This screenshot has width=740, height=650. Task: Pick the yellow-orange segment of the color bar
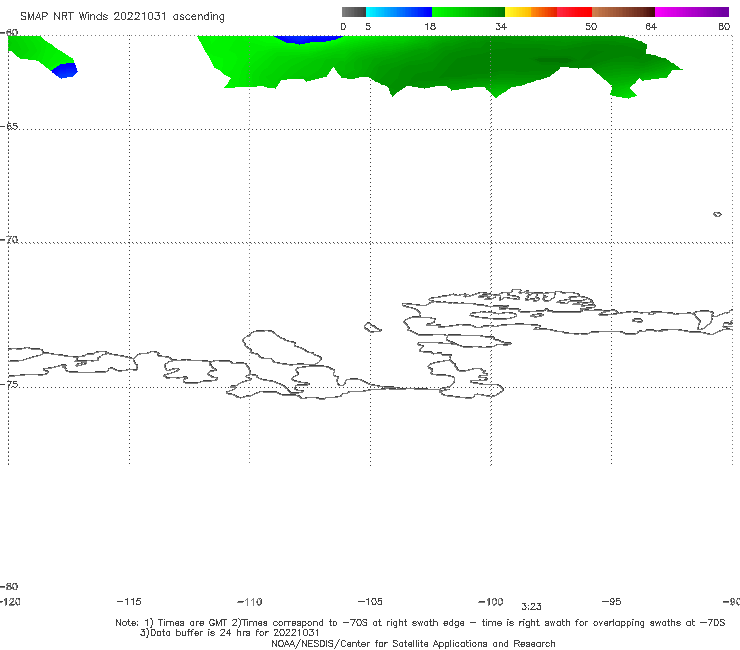pos(531,12)
